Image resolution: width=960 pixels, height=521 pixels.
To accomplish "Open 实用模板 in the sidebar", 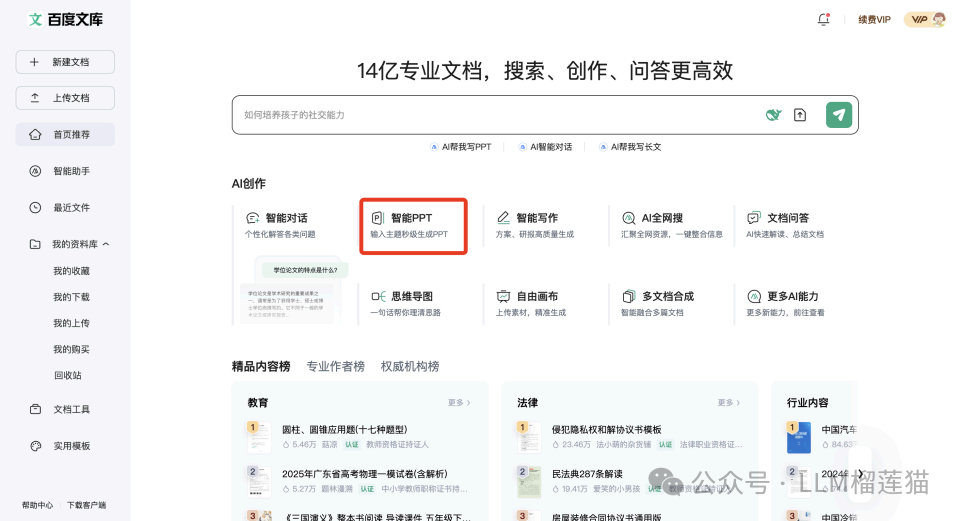I will click(65, 446).
